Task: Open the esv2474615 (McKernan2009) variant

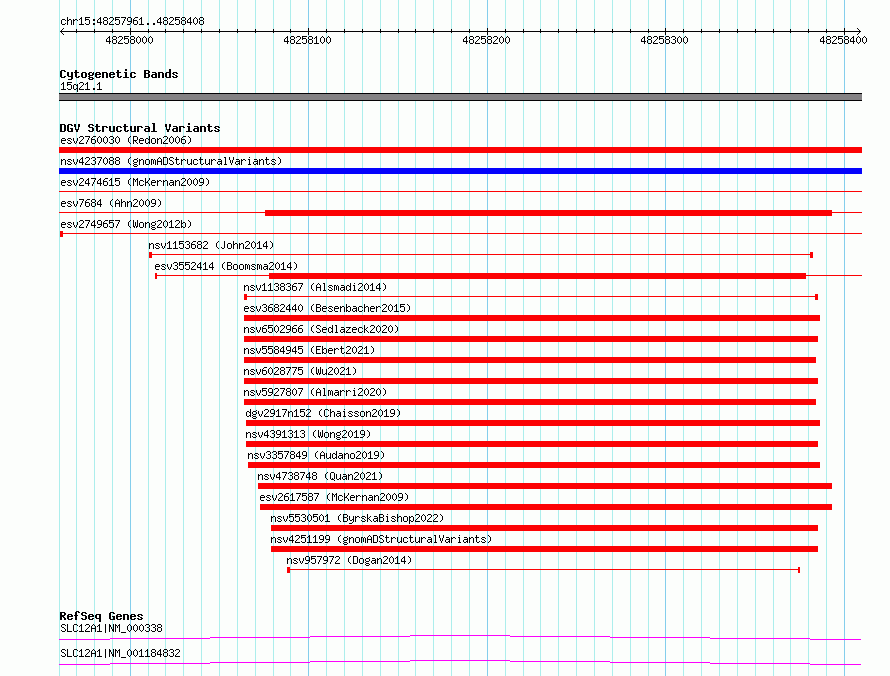Action: pyautogui.click(x=135, y=182)
